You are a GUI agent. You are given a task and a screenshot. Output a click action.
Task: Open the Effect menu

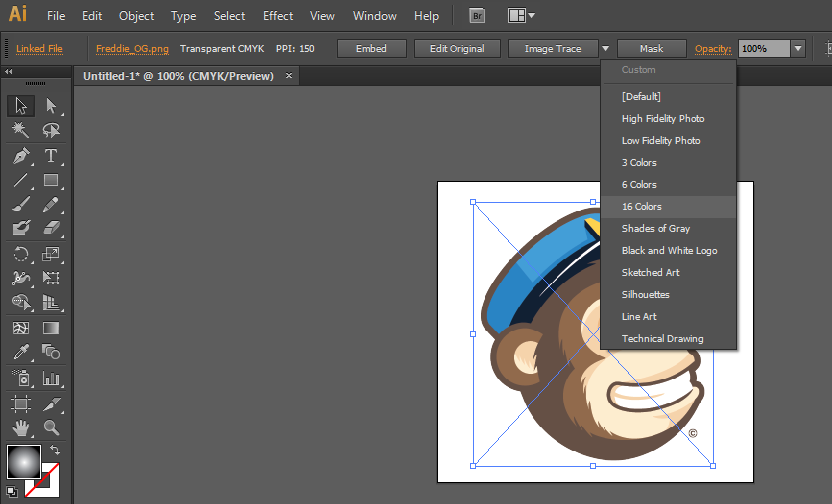coord(278,16)
